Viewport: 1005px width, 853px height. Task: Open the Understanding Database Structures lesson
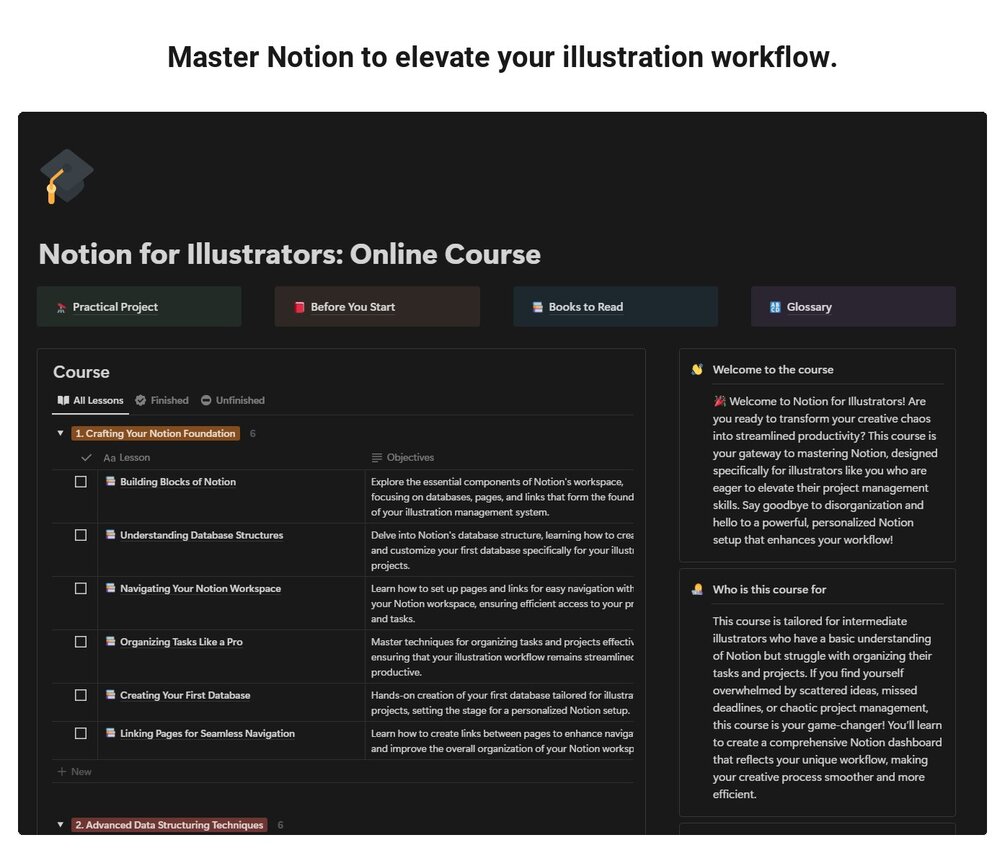coord(201,535)
